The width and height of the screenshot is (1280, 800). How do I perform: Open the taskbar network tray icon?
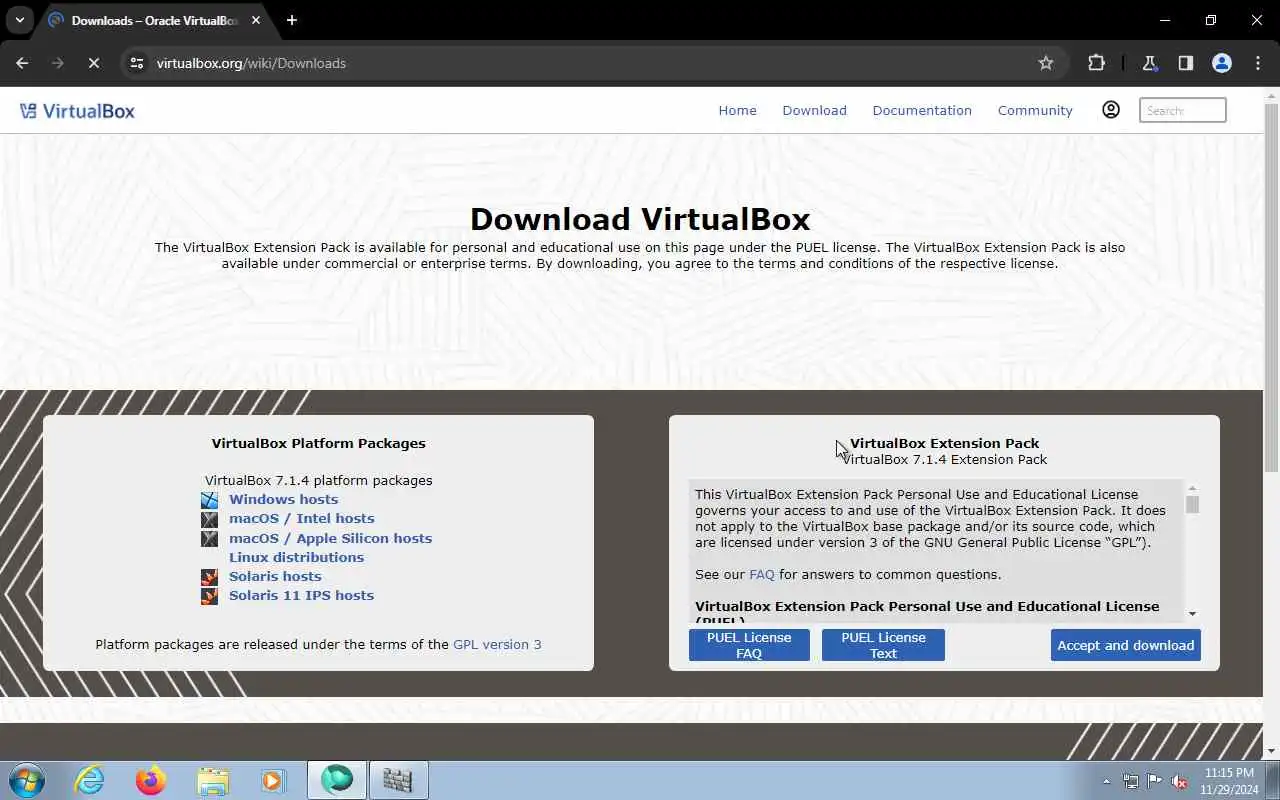[x=1131, y=781]
